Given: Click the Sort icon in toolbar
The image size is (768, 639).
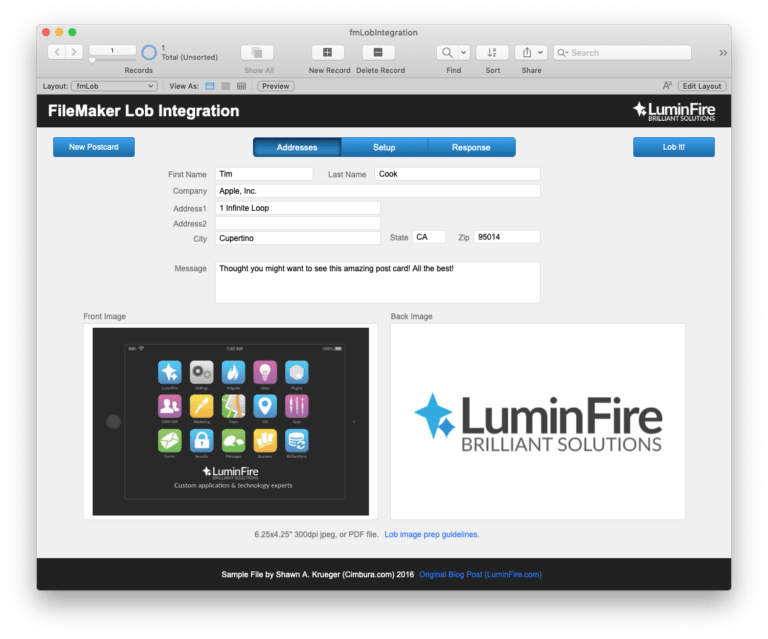Looking at the screenshot, I should (x=492, y=52).
